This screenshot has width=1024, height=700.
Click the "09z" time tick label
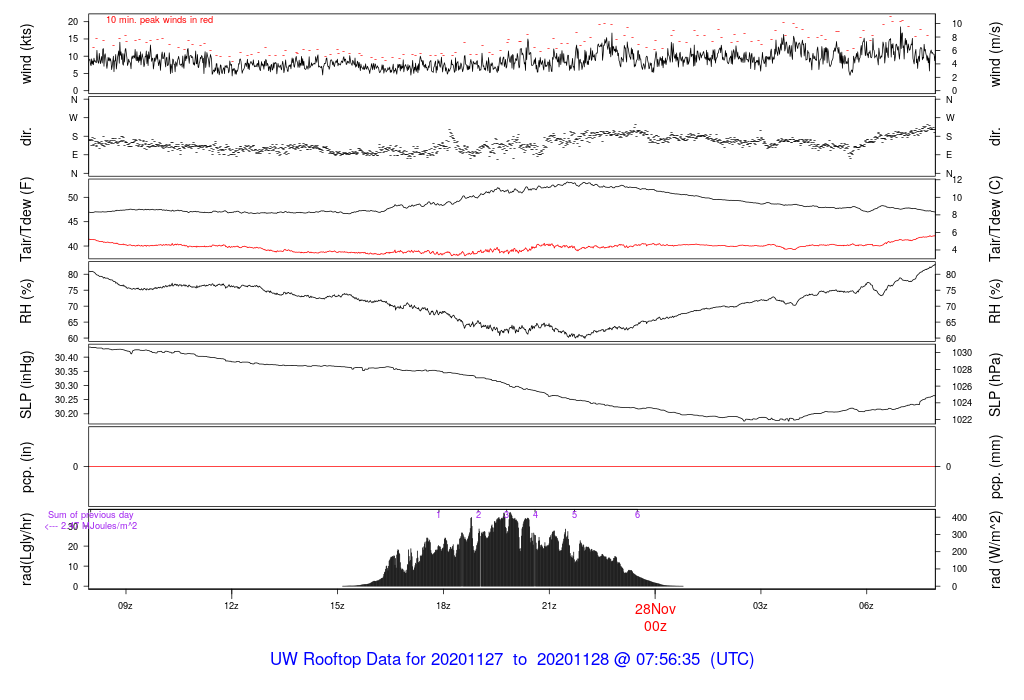pyautogui.click(x=125, y=605)
